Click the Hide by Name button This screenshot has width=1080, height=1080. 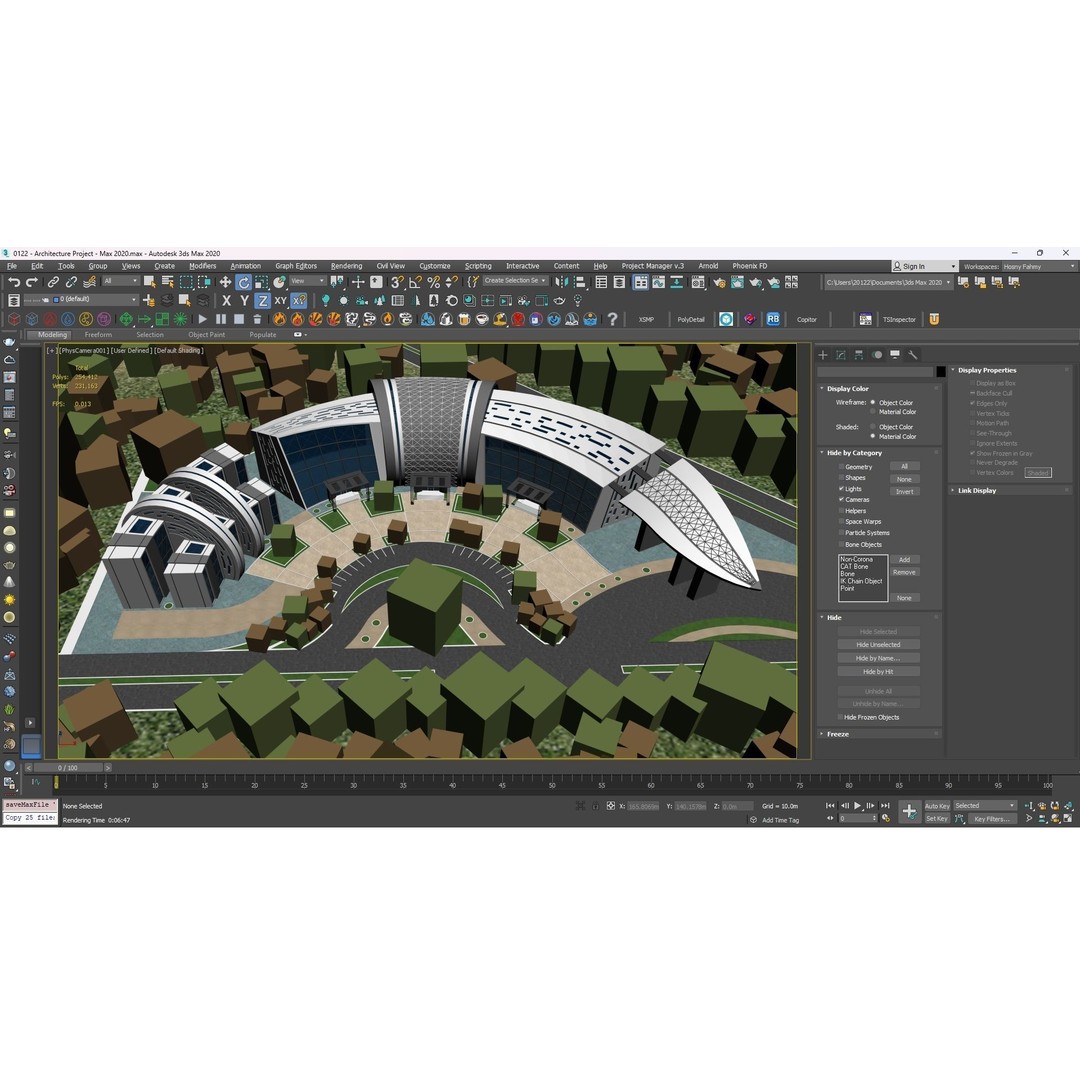(878, 658)
